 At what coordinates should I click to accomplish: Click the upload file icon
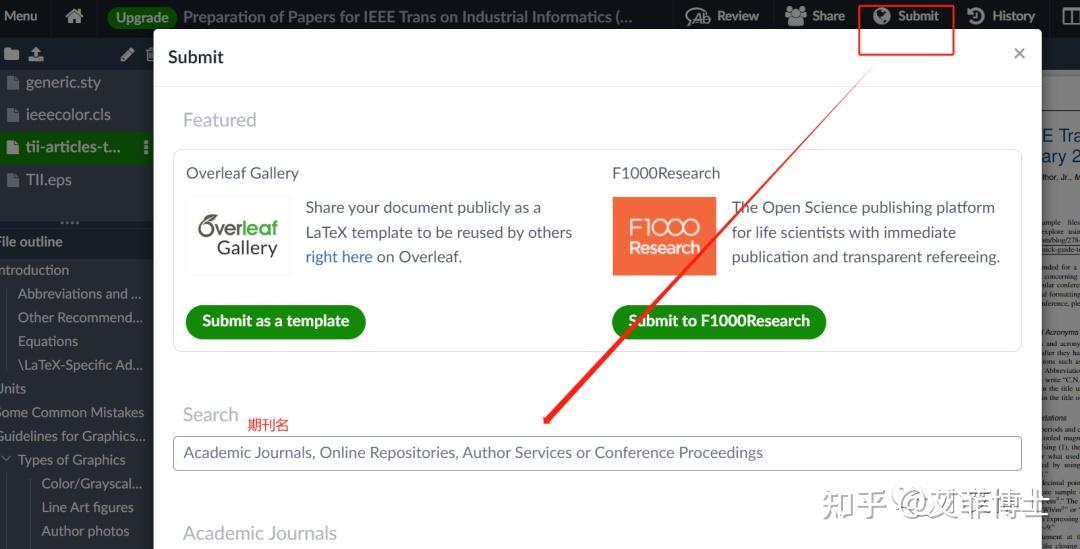pyautogui.click(x=36, y=54)
